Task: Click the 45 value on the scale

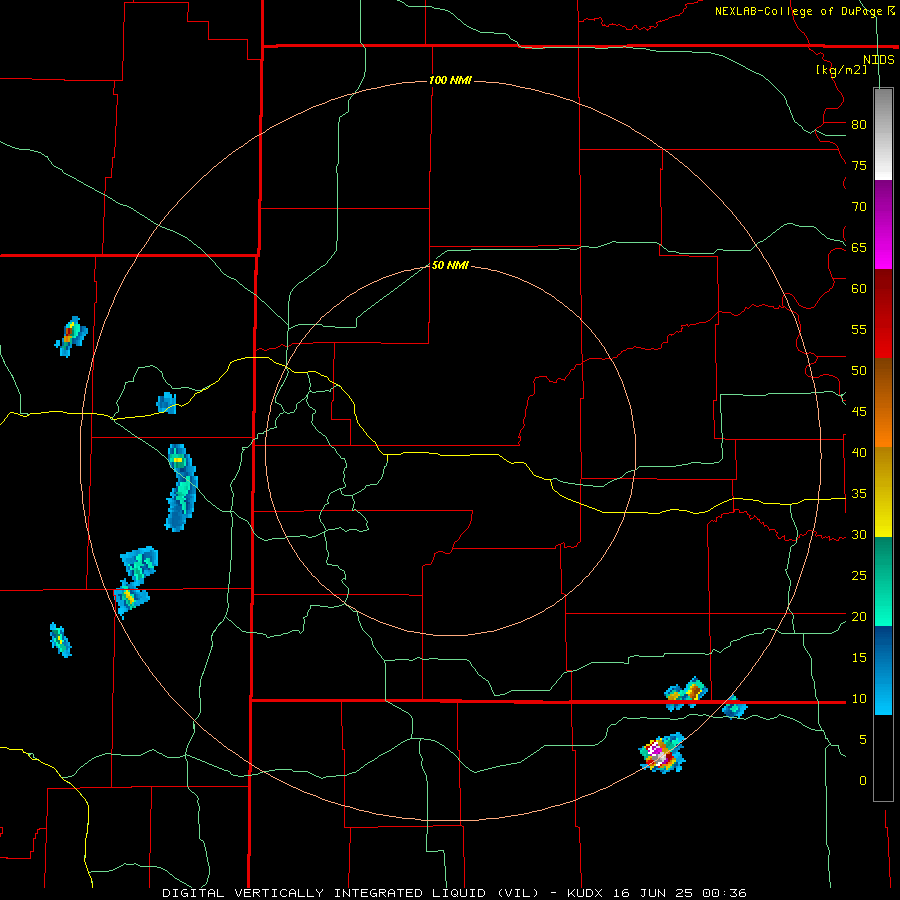Action: pyautogui.click(x=859, y=412)
